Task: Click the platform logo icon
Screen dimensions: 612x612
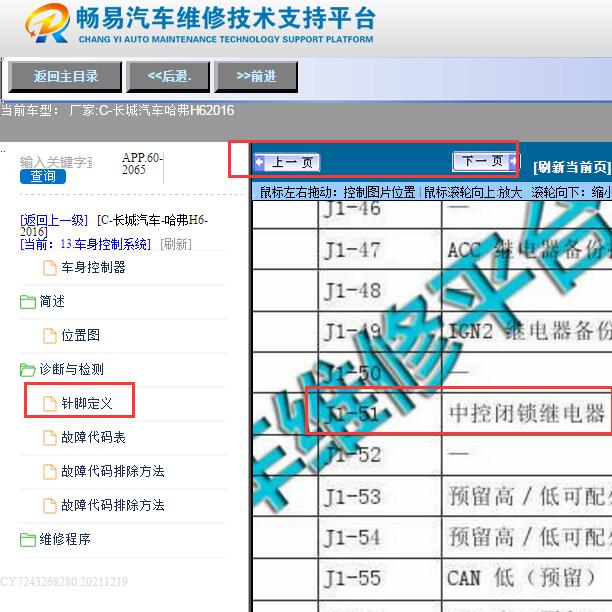Action: (x=48, y=23)
